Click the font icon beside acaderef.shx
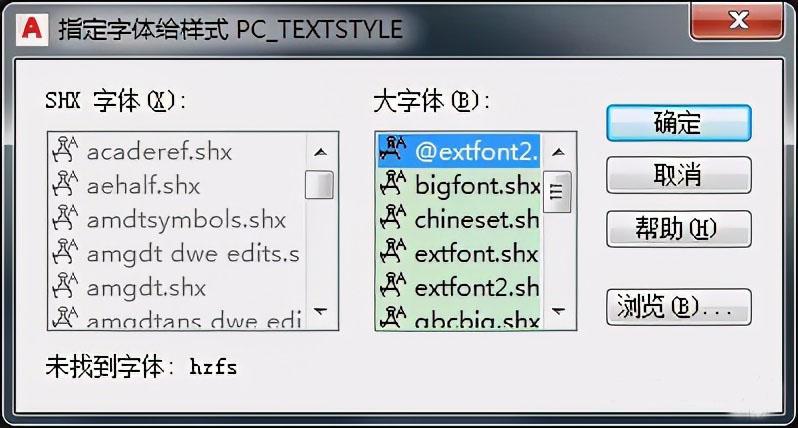Viewport: 798px width, 428px height. click(x=66, y=152)
